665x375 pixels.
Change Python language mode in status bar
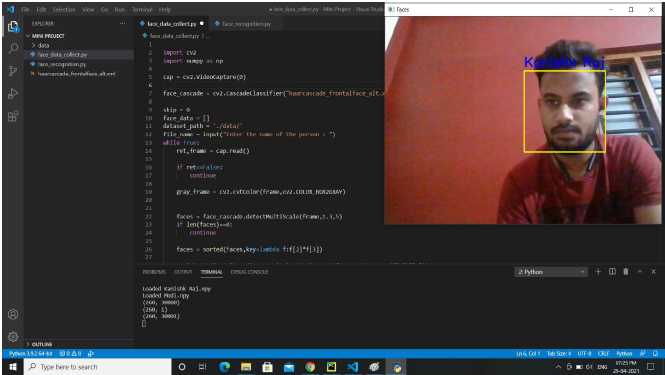tap(624, 353)
